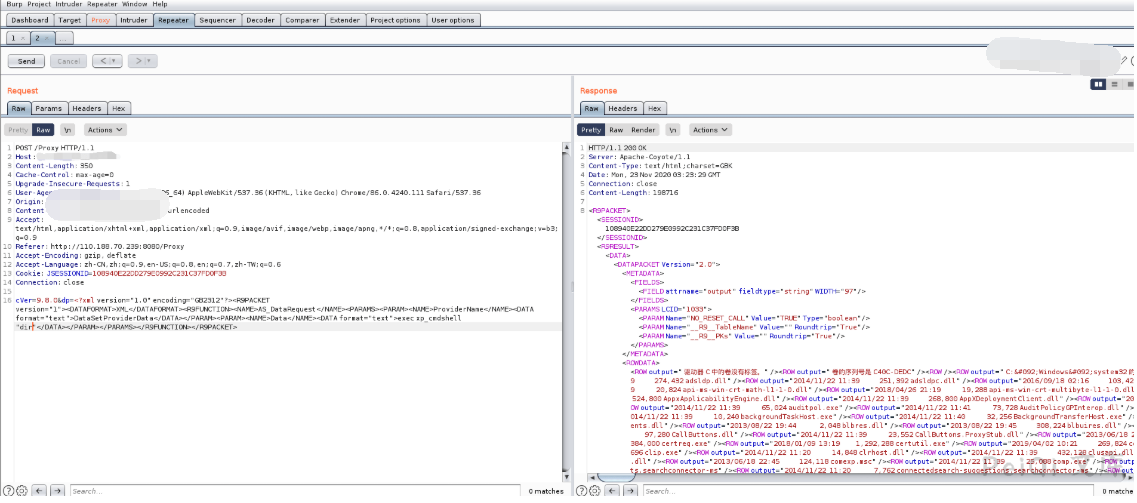Open request Actions dropdown
1137x503 pixels.
[x=104, y=130]
